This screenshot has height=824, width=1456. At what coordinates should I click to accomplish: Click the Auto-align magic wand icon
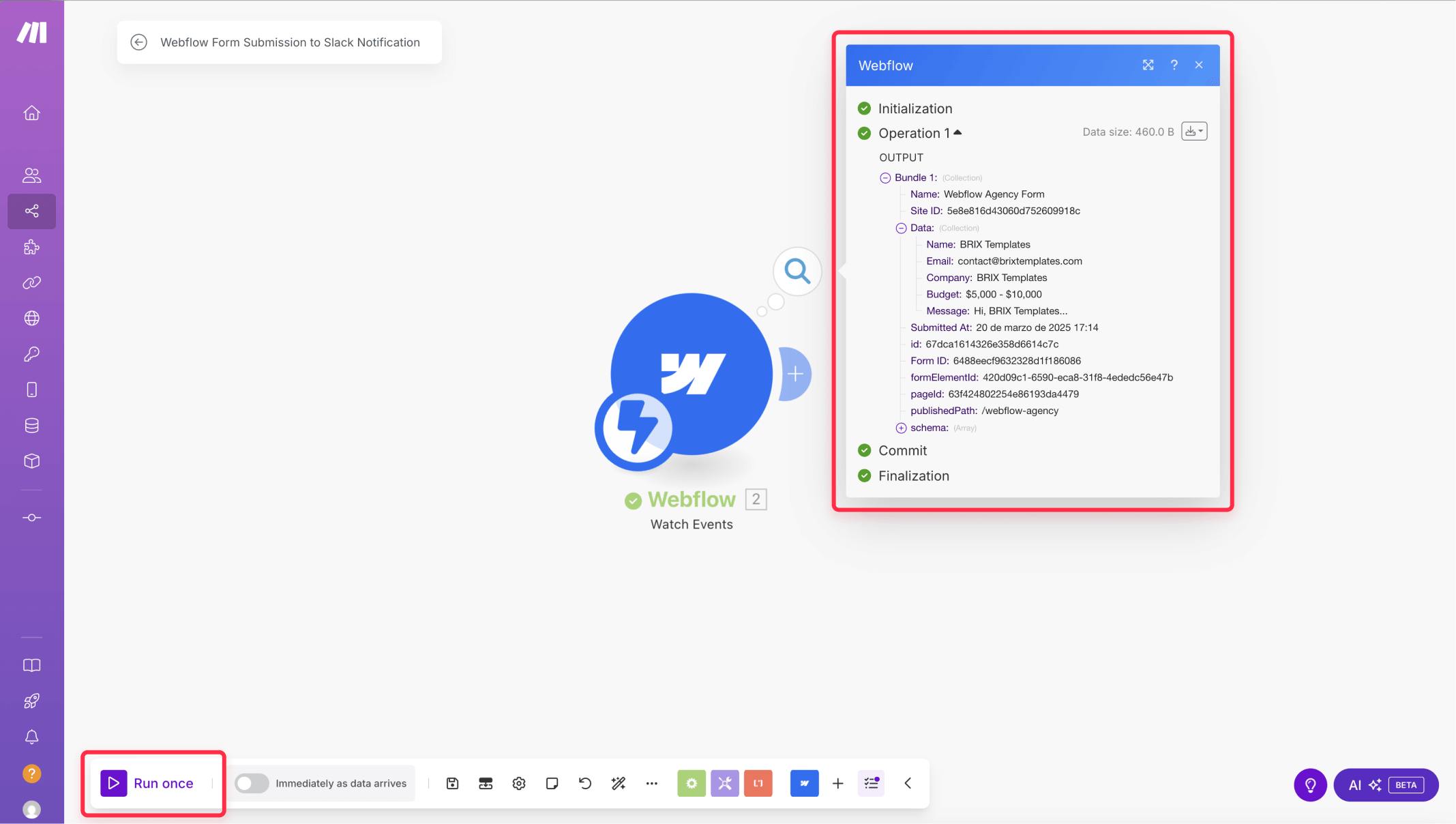[x=619, y=783]
